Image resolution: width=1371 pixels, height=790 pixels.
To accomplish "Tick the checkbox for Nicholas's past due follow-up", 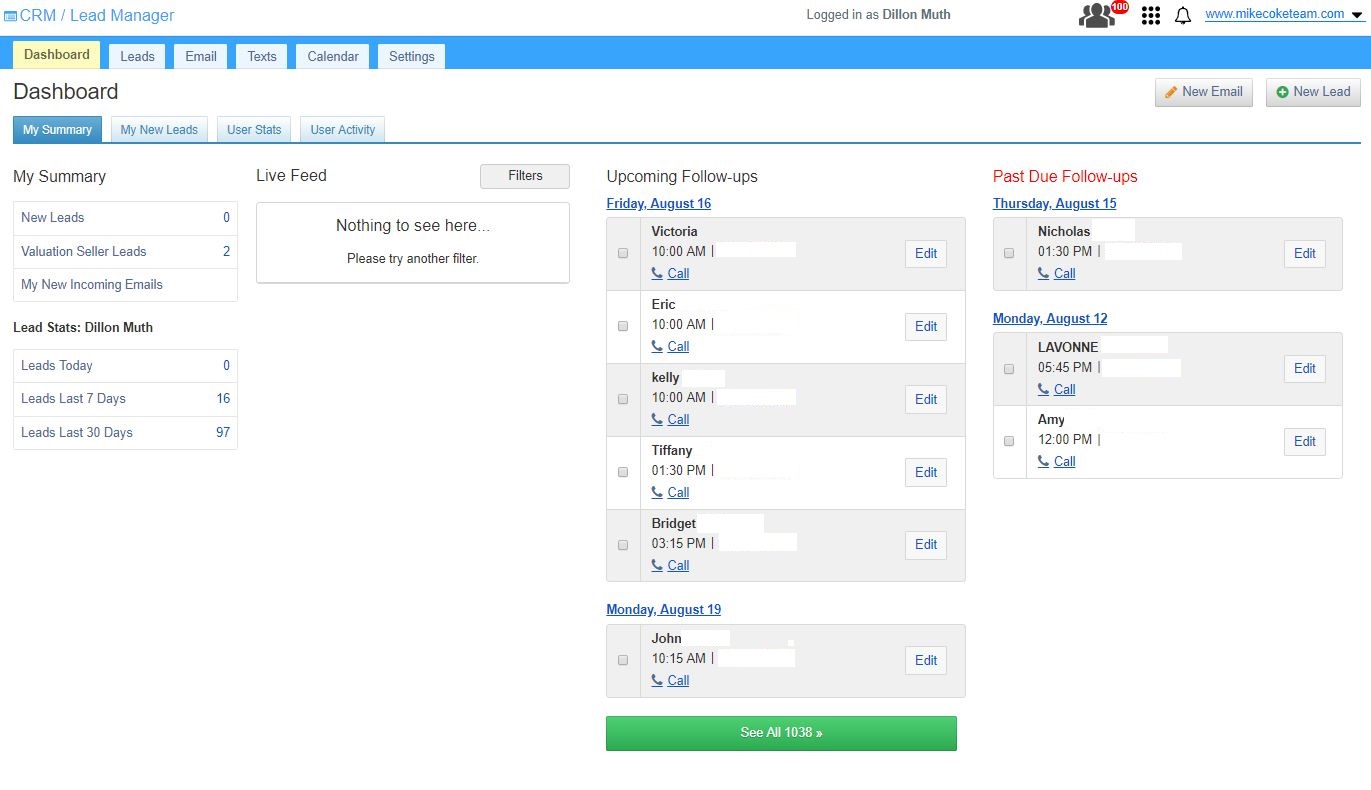I will pyautogui.click(x=1009, y=253).
